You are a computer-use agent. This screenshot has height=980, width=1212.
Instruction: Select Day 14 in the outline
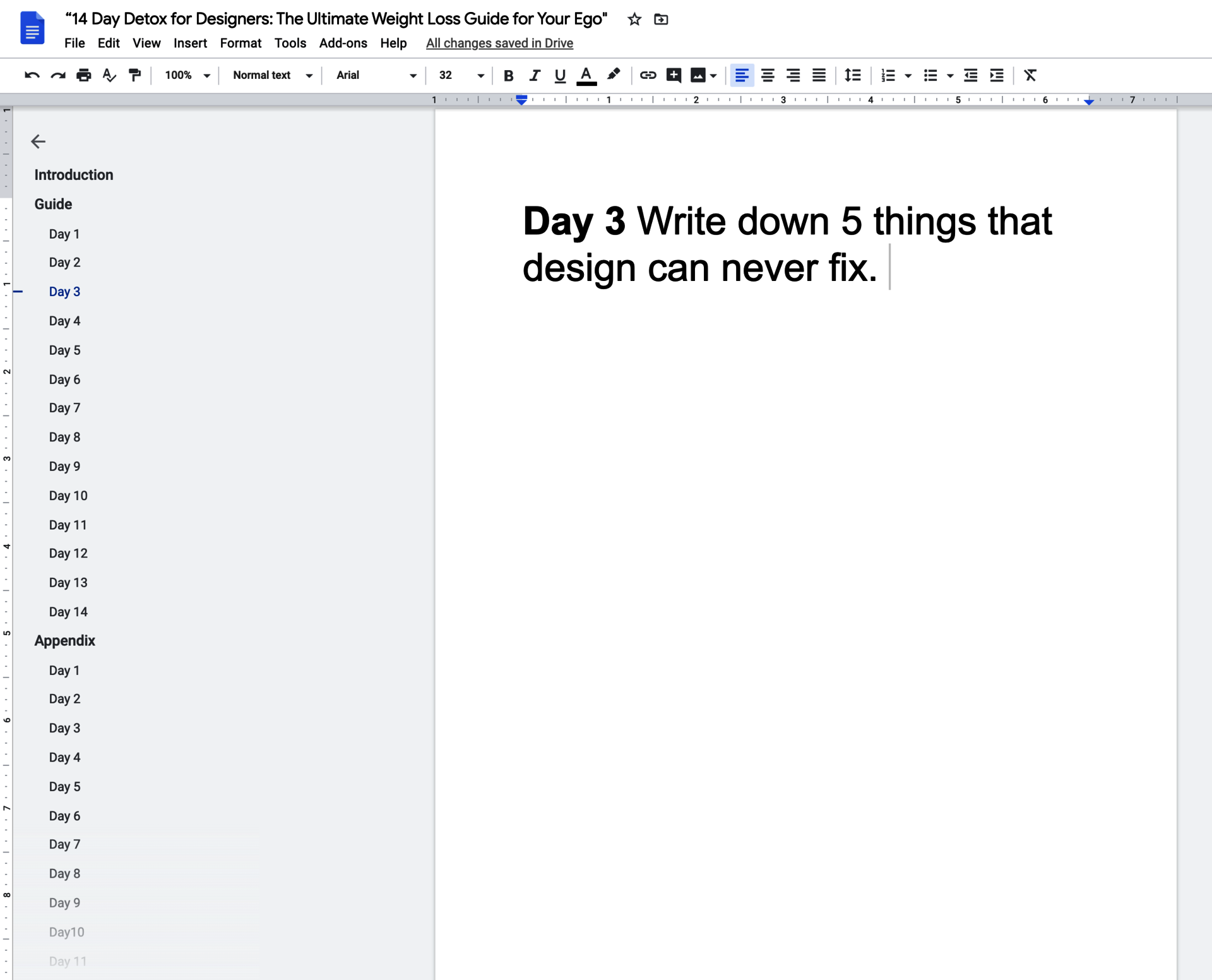click(68, 612)
